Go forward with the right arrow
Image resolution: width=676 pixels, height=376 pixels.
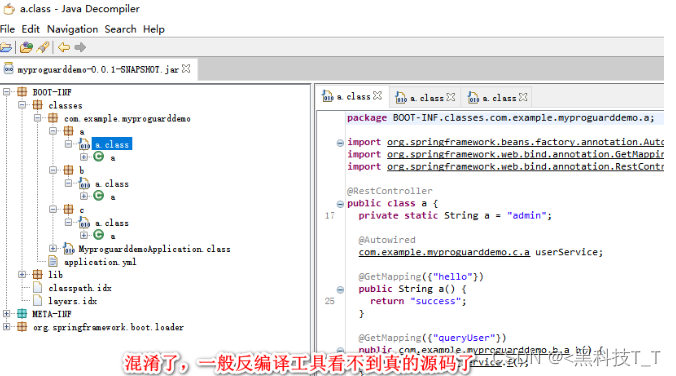(80, 47)
